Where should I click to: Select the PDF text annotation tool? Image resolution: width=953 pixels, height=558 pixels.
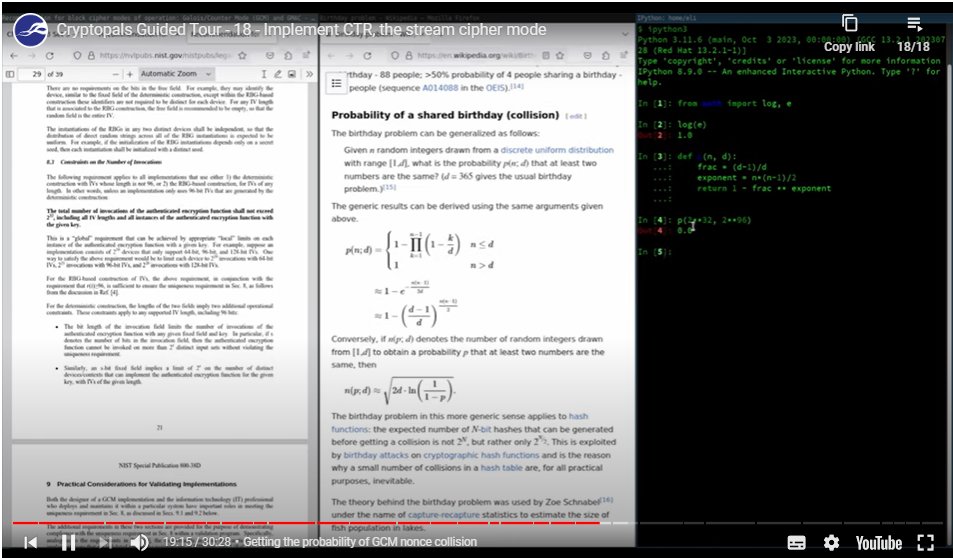(264, 74)
